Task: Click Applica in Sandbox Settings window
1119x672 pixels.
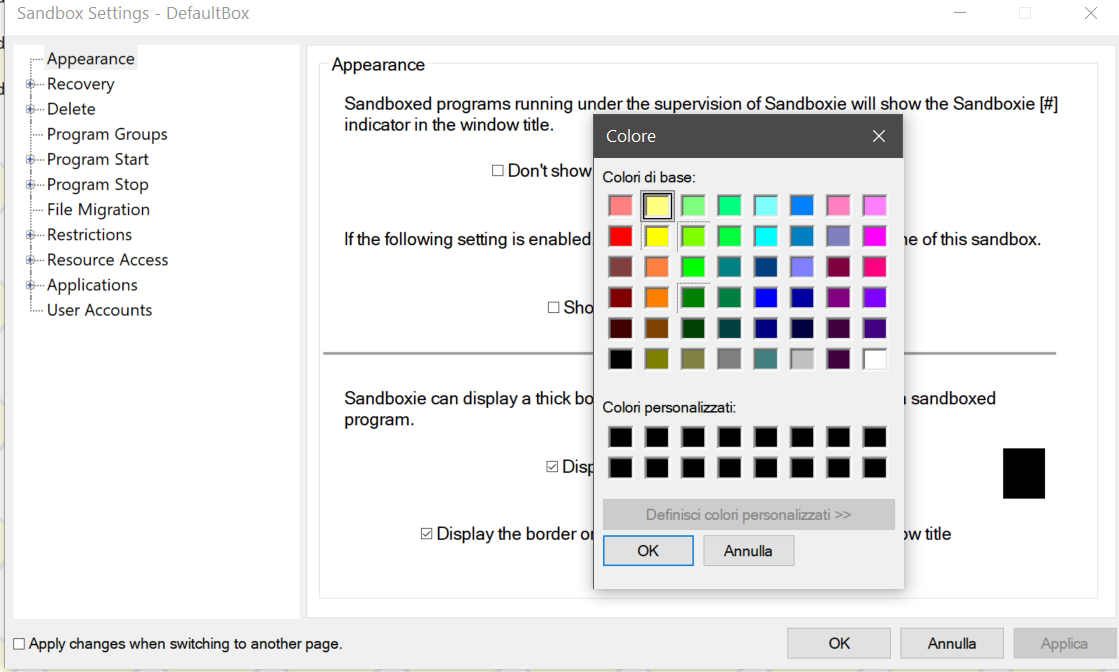Action: 1064,643
